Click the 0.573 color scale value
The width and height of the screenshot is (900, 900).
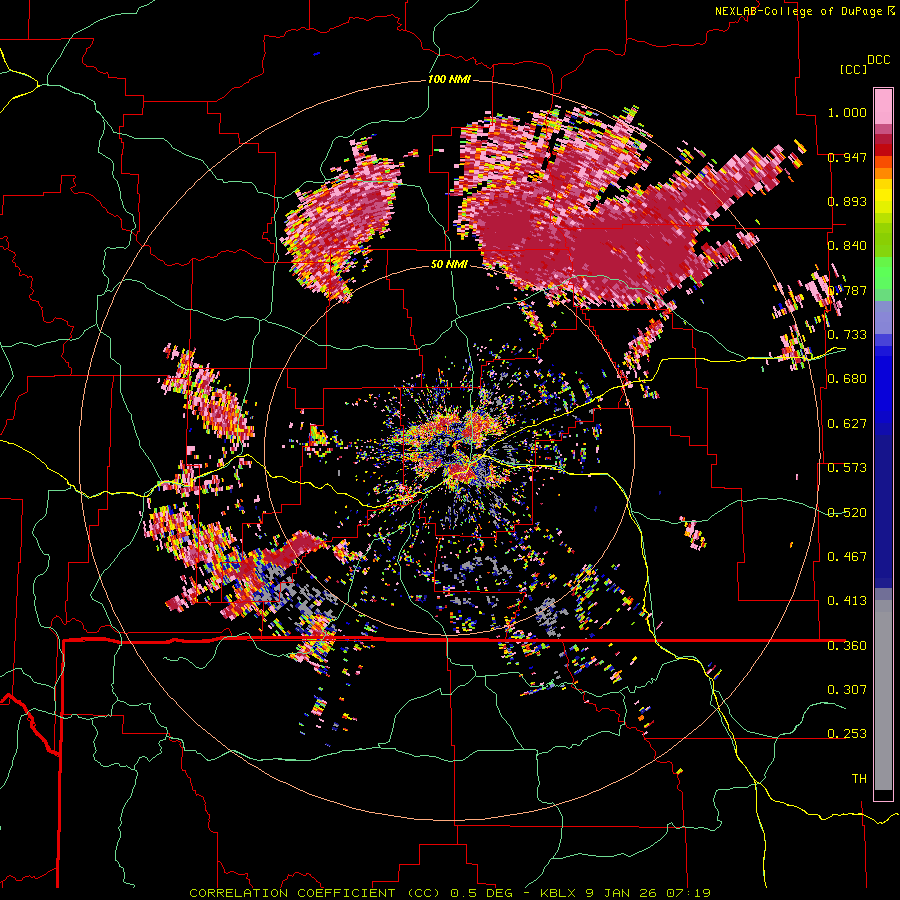847,468
